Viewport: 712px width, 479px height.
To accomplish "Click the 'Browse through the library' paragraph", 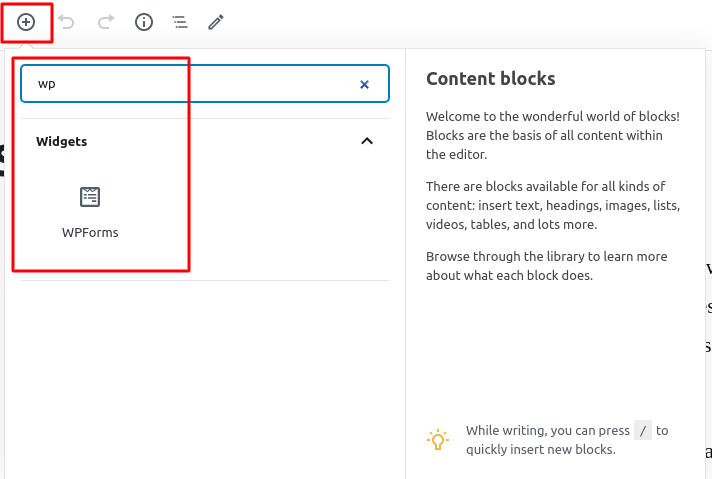I will click(545, 266).
